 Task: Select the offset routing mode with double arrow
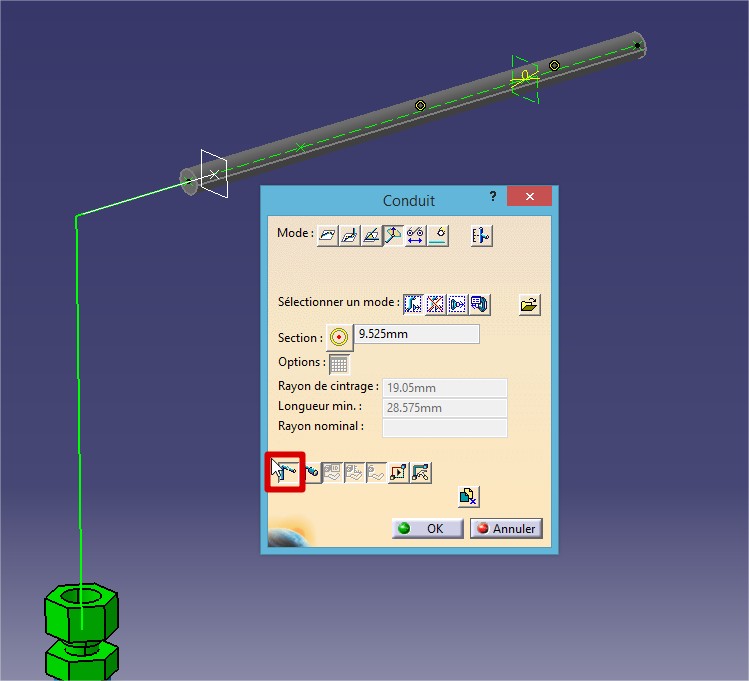point(415,235)
